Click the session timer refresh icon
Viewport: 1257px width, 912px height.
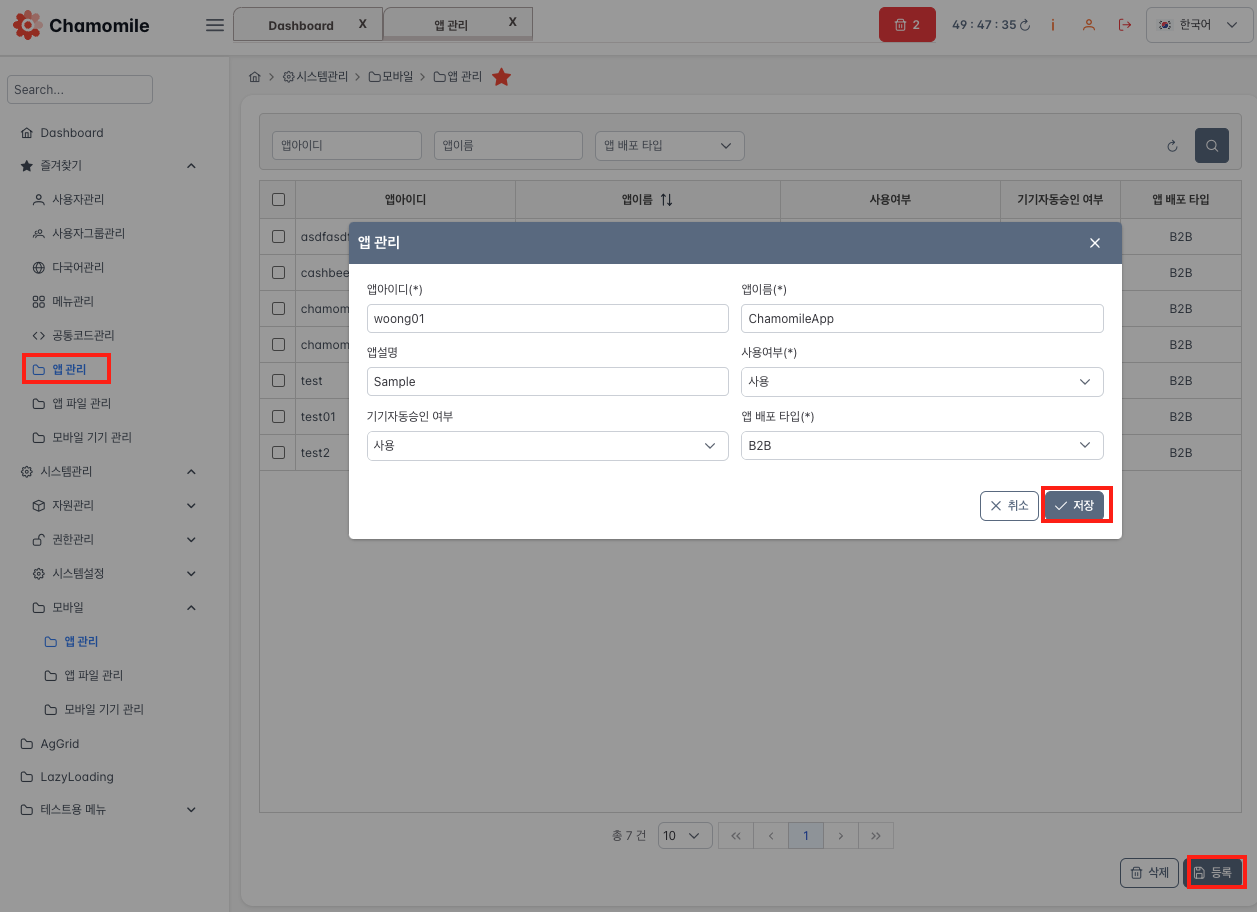[1025, 25]
